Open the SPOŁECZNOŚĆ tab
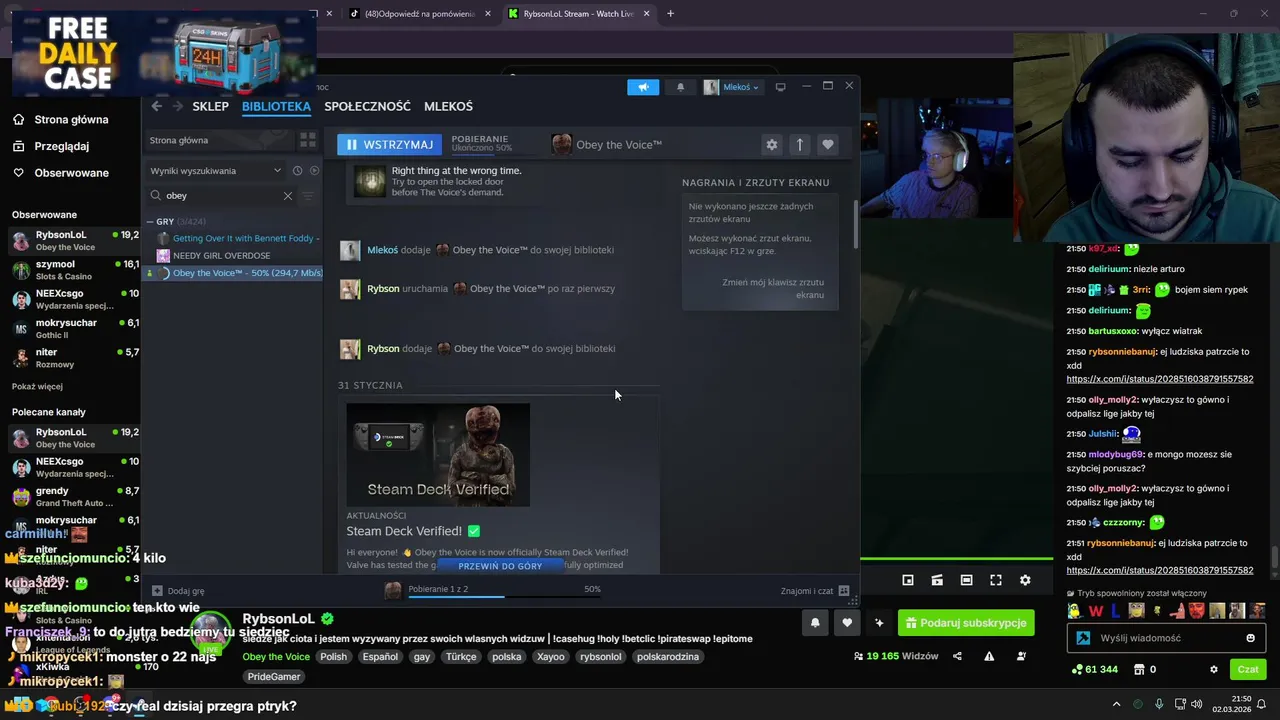1280x720 pixels. [367, 106]
